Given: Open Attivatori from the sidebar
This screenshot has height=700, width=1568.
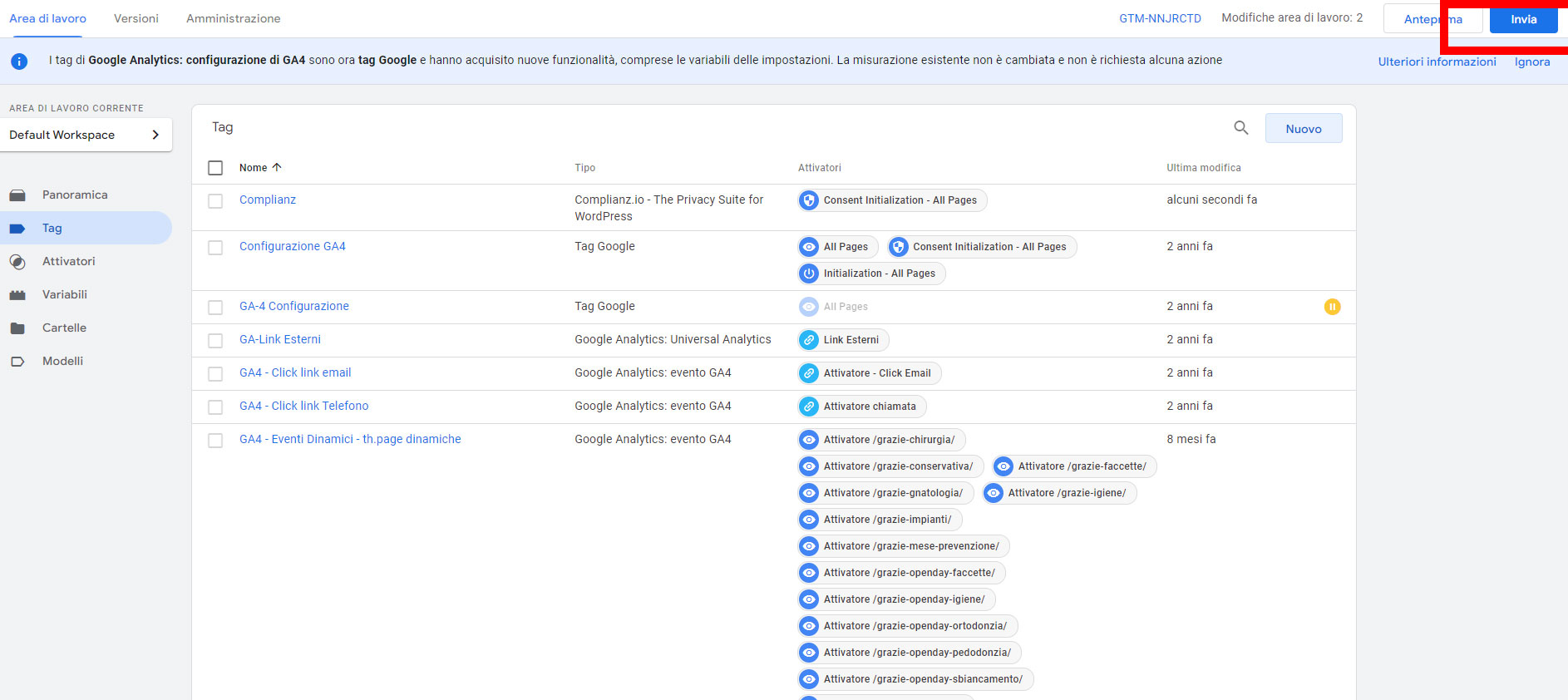Looking at the screenshot, I should coord(68,261).
